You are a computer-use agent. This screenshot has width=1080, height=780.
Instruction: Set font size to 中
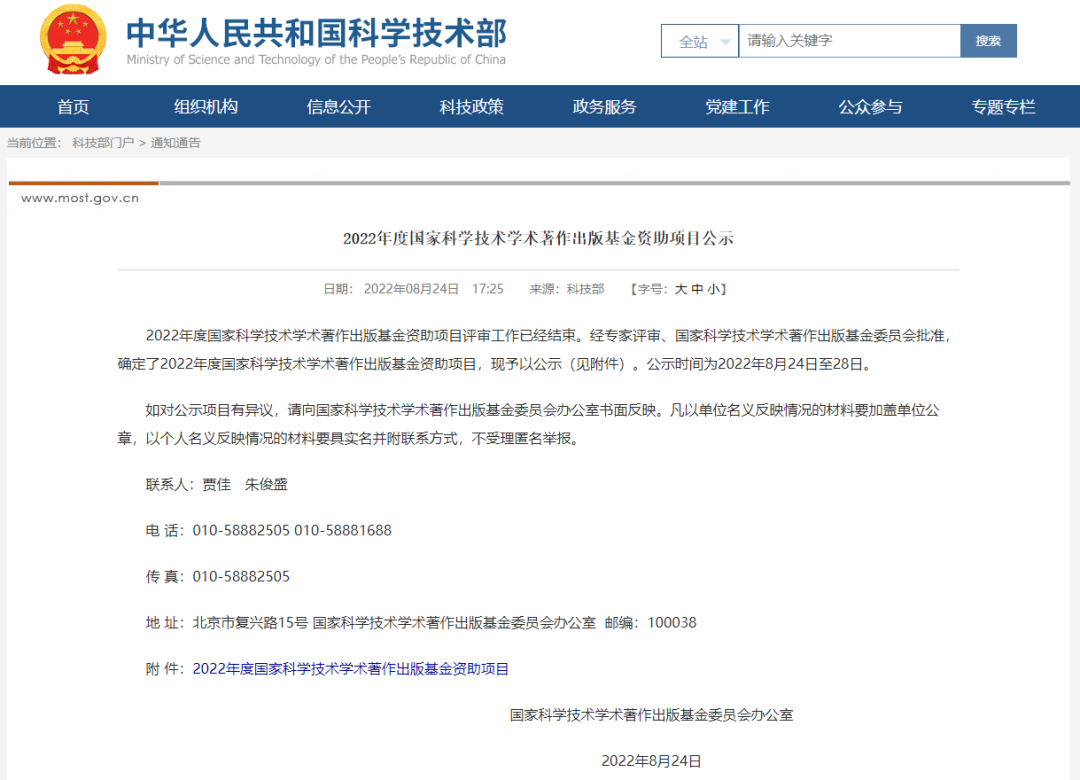point(697,289)
